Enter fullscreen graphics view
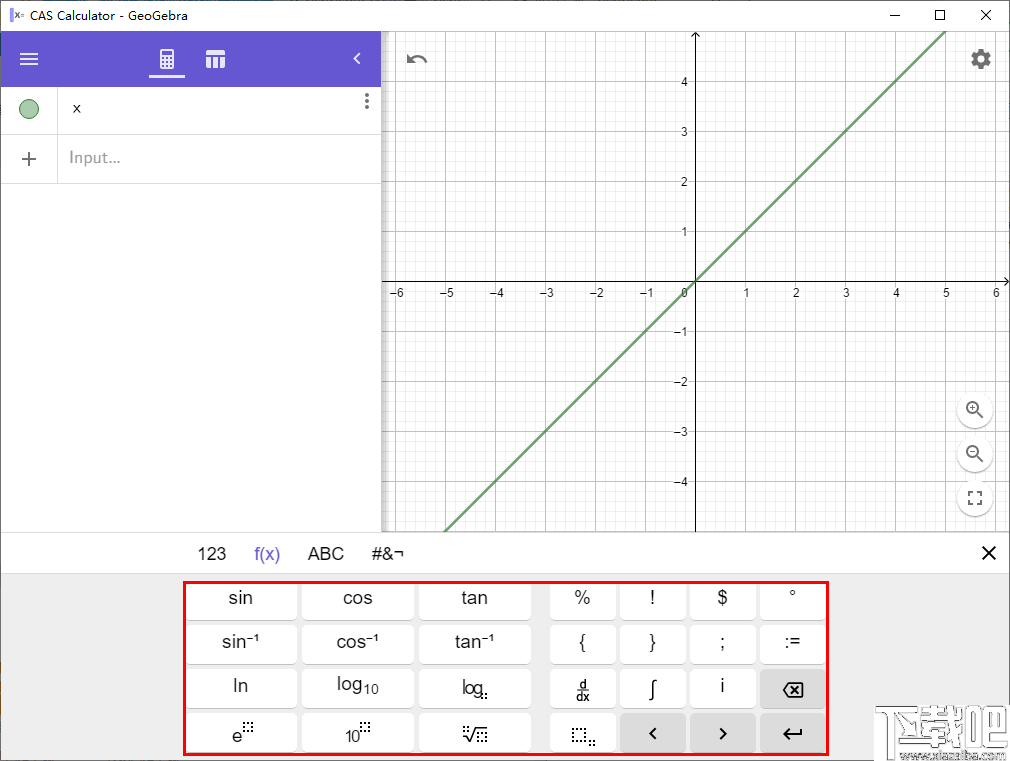 pyautogui.click(x=974, y=498)
